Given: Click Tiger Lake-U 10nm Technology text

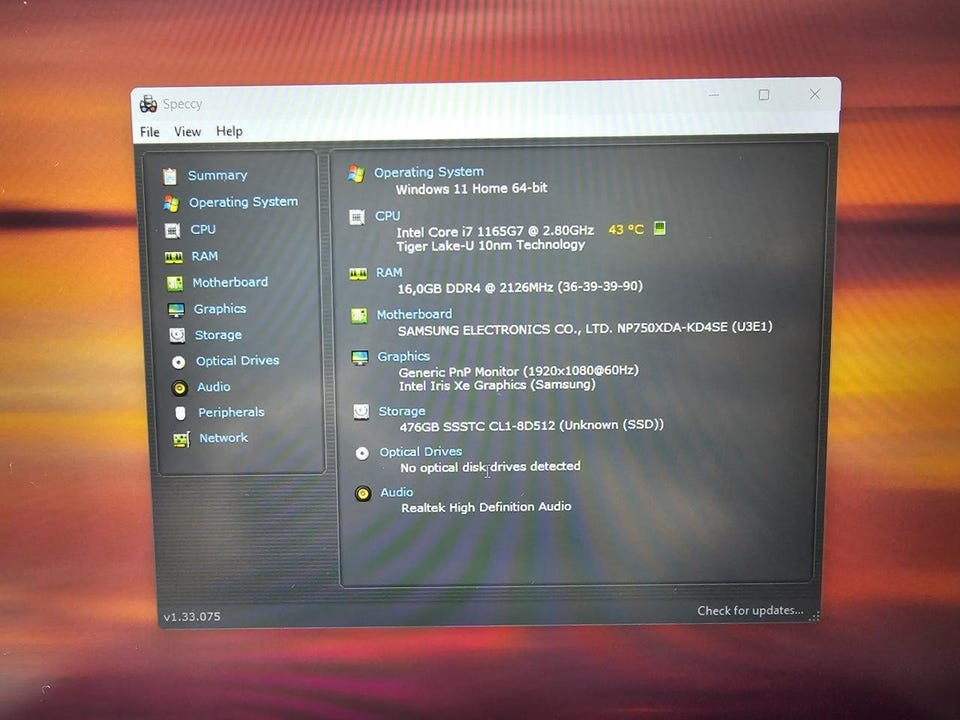Looking at the screenshot, I should coord(491,246).
